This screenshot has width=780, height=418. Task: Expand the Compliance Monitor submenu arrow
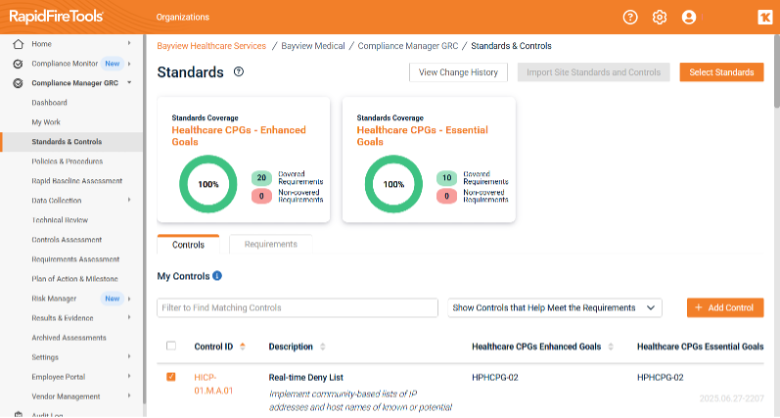(x=129, y=64)
